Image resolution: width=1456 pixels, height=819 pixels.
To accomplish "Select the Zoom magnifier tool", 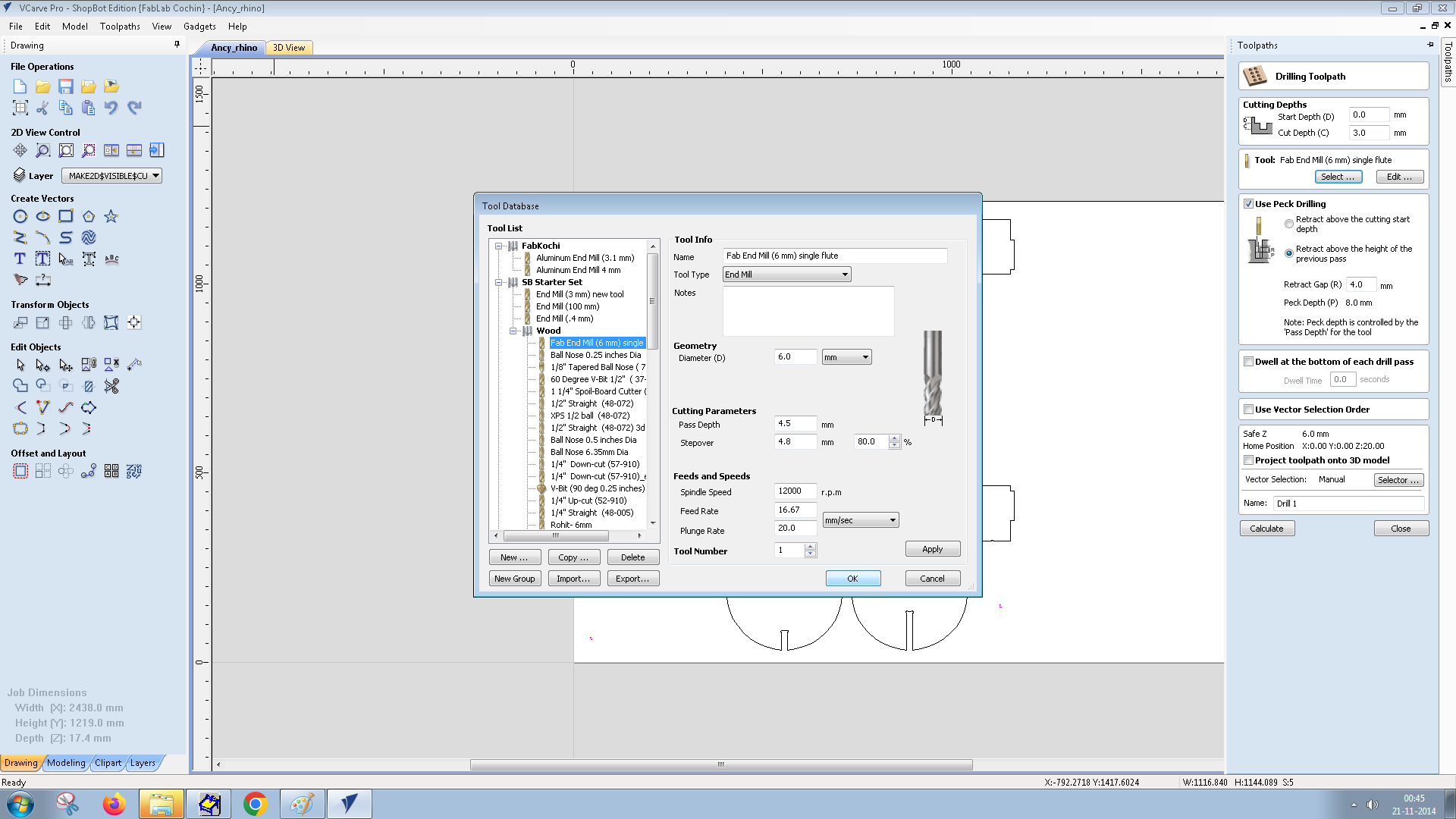I will [x=43, y=150].
